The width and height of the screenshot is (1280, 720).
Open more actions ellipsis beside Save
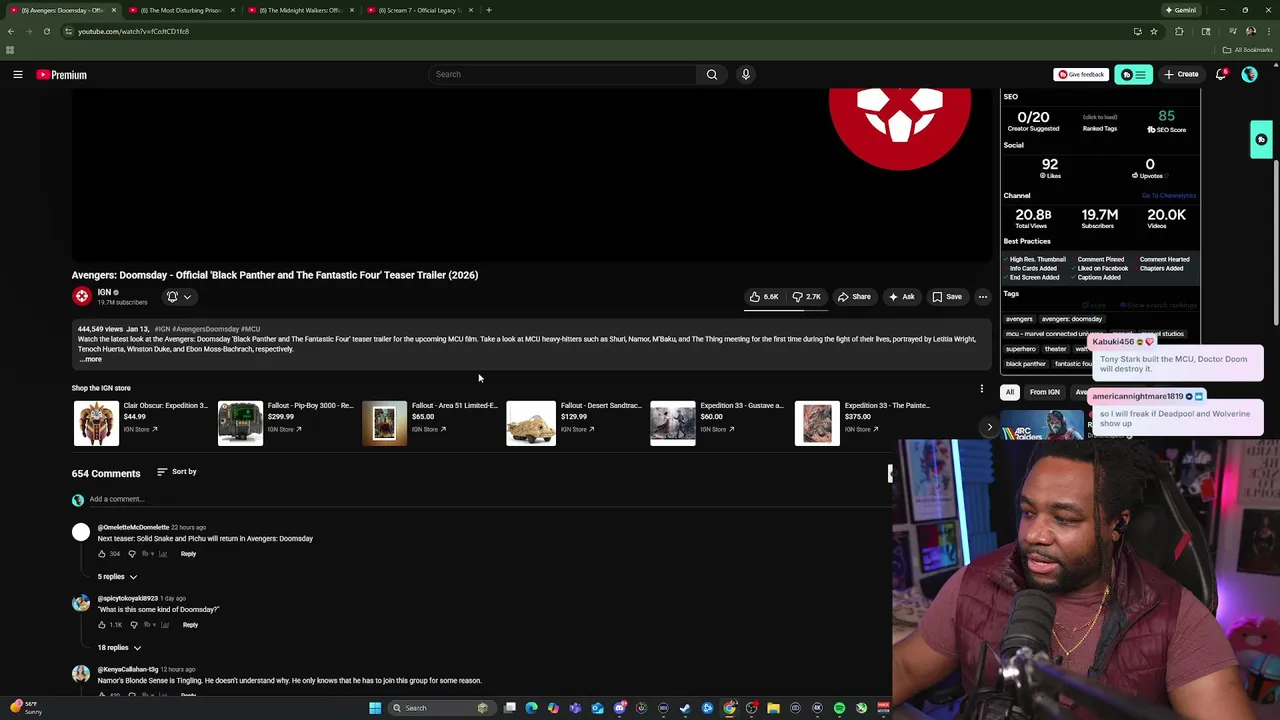coord(982,297)
